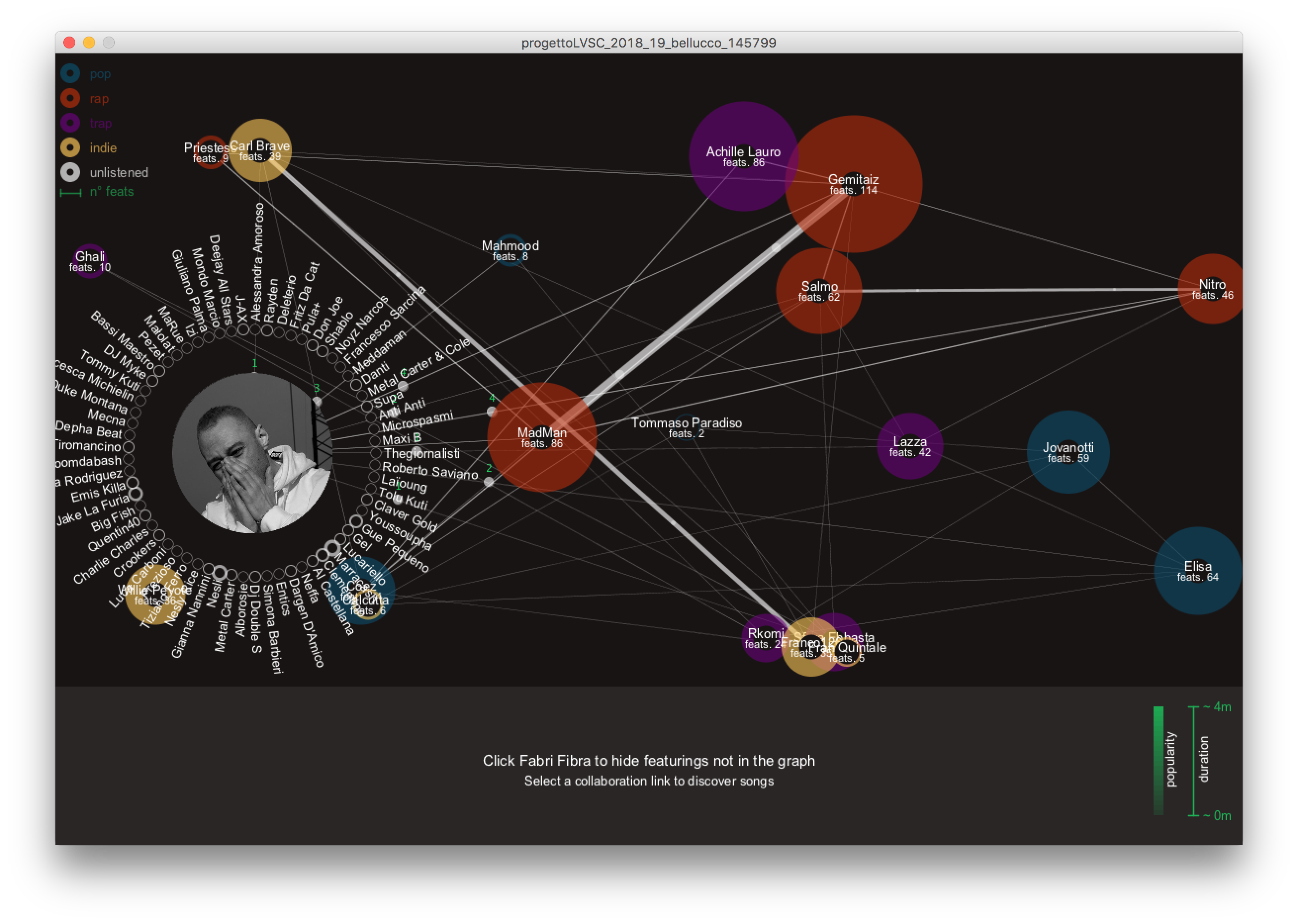
Task: Click the MadMan artist circle
Action: click(542, 437)
